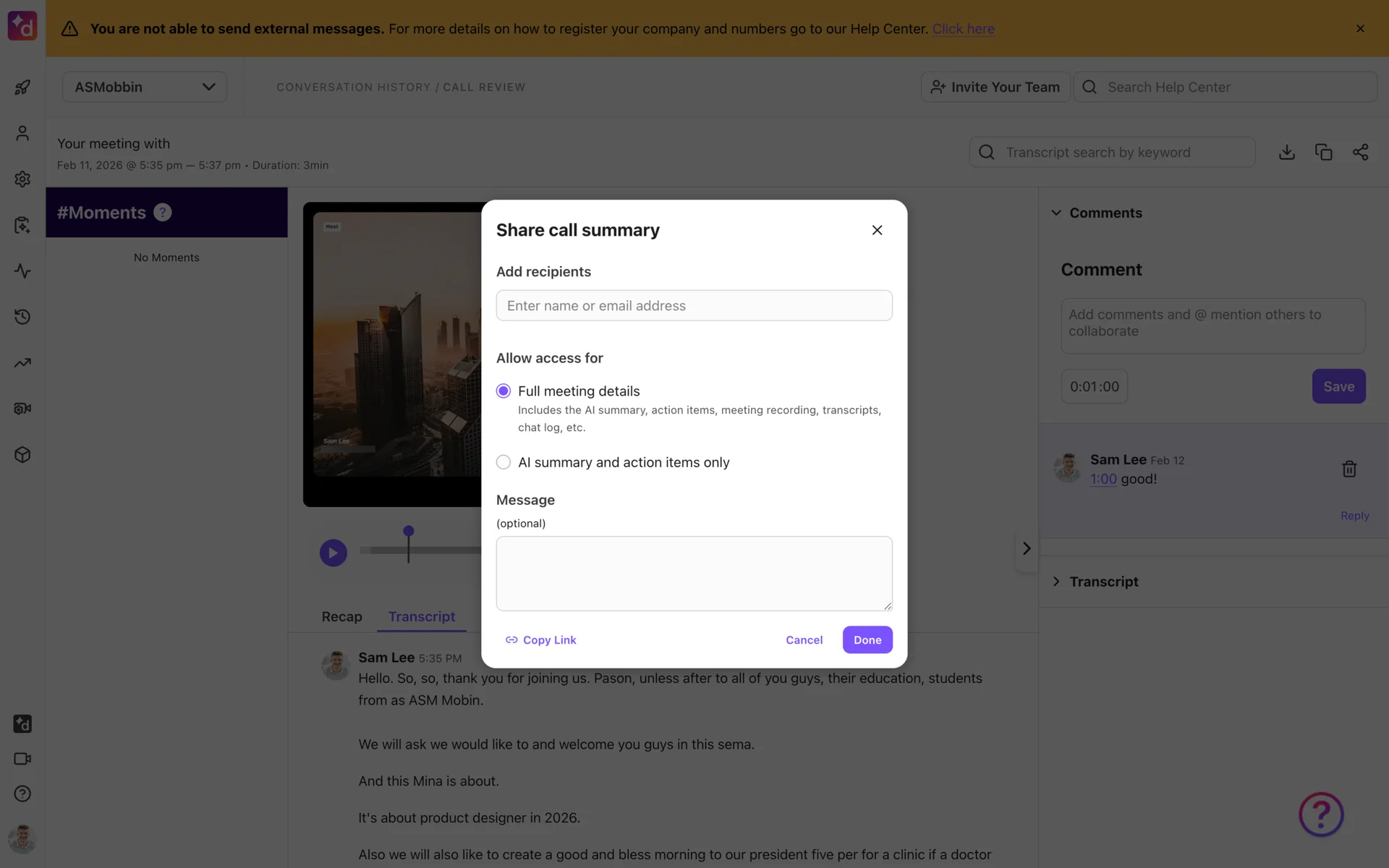The height and width of the screenshot is (868, 1389).
Task: Open the rocket icon in sidebar
Action: (x=22, y=88)
